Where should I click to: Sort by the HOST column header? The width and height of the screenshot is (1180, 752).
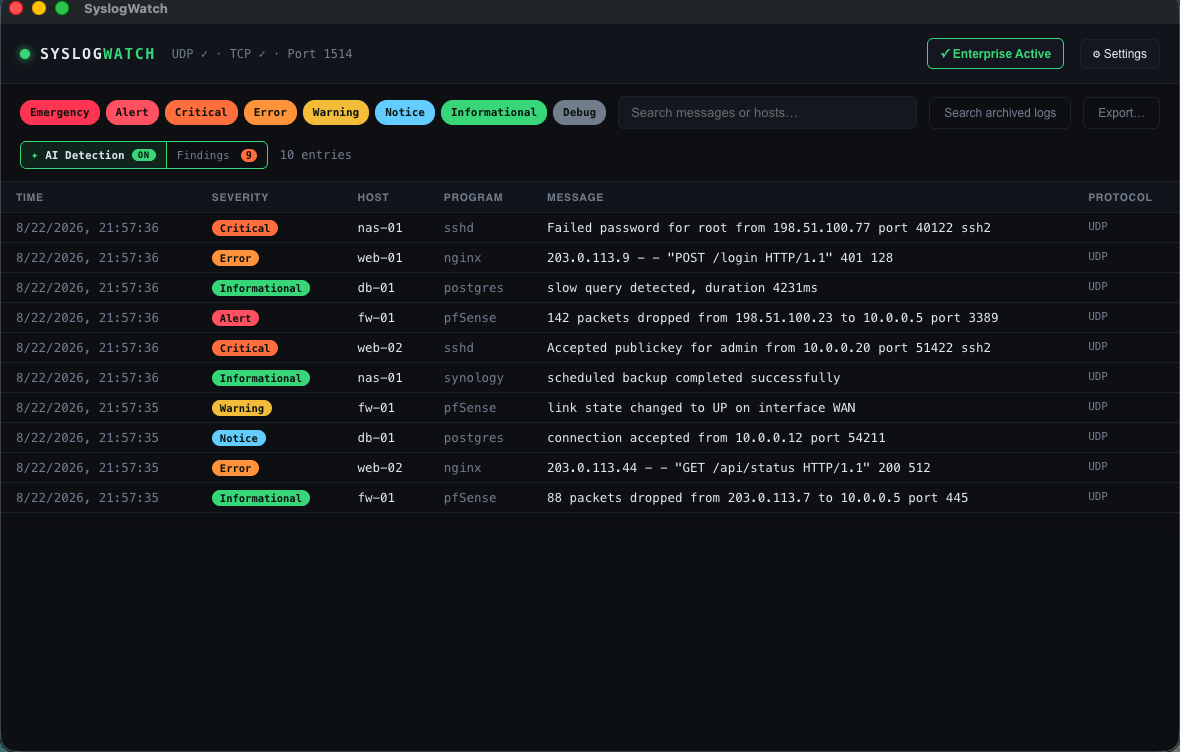pos(373,197)
